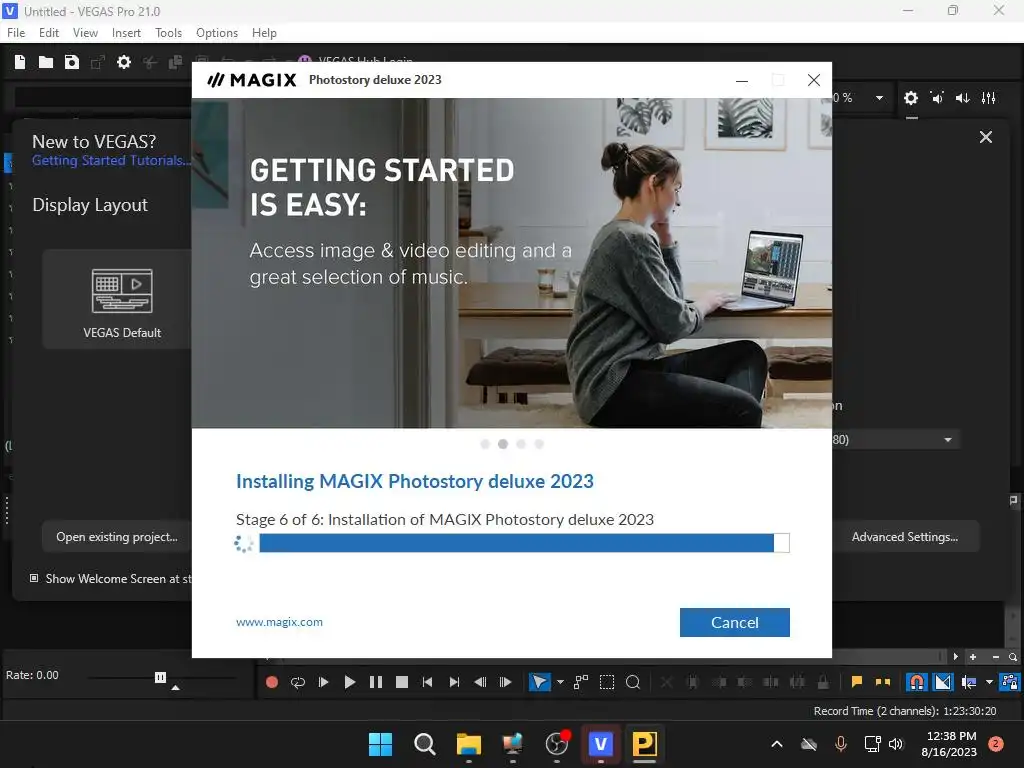Click the Copy icon in VEGAS toolbar

pos(175,62)
